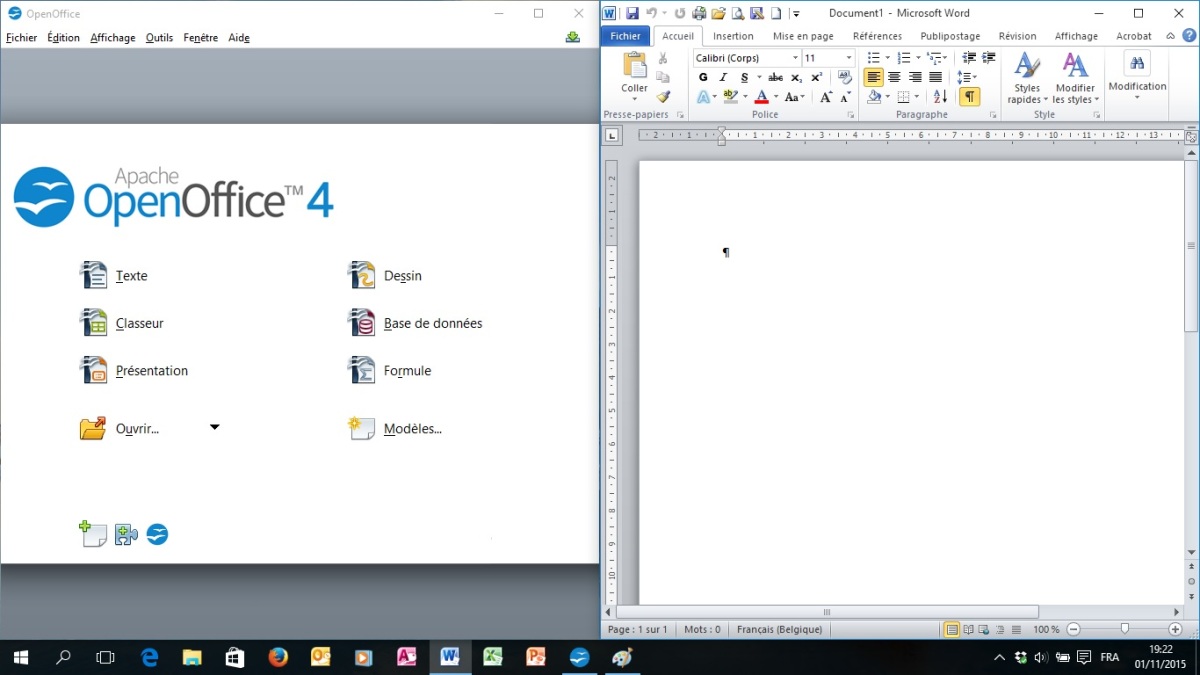Click the Sort A-Z icon in Paragraphe
The width and height of the screenshot is (1200, 675).
click(940, 97)
